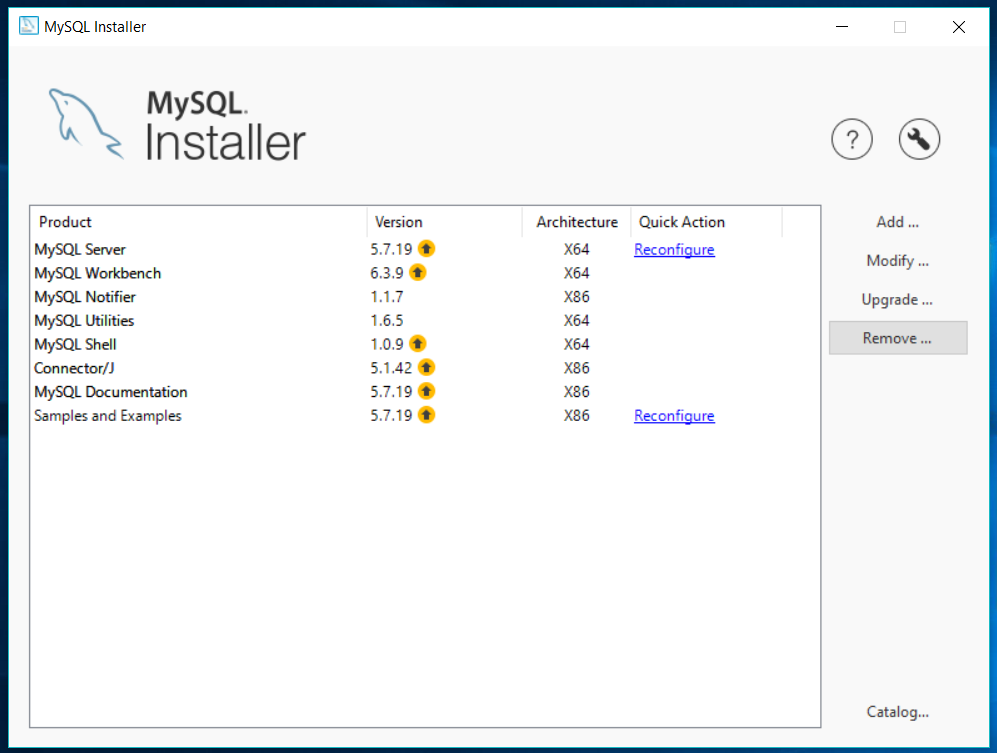Select the MySQL Server row
The height and width of the screenshot is (753, 997).
click(x=425, y=249)
